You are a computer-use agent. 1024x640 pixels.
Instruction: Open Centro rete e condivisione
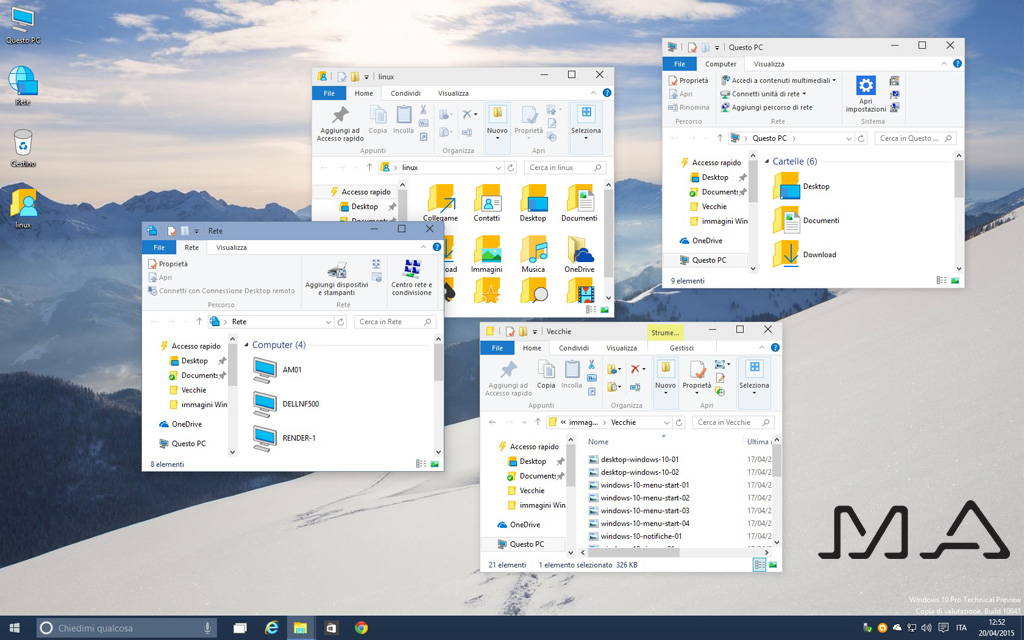[411, 278]
